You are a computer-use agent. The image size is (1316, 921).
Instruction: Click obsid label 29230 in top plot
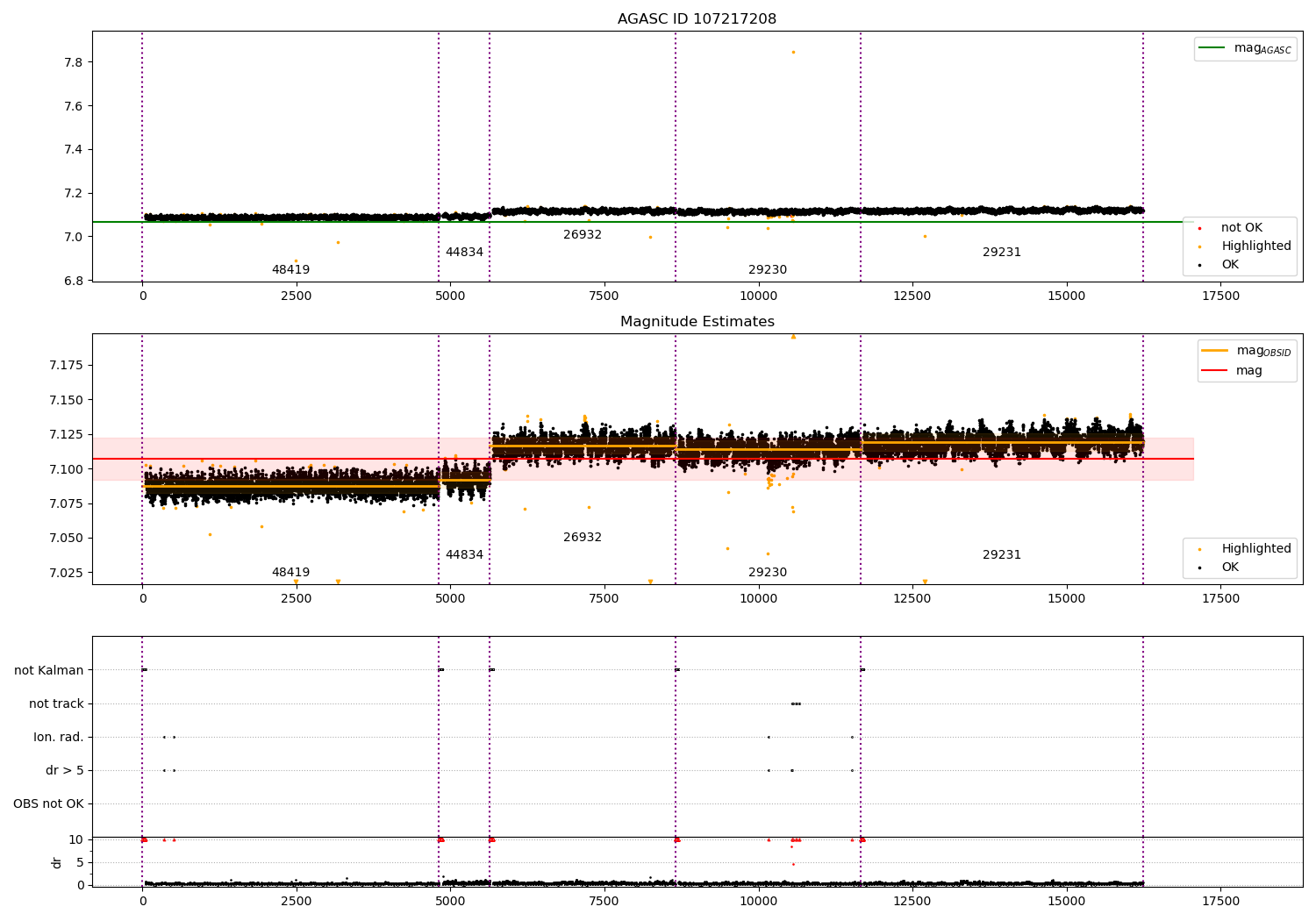pyautogui.click(x=768, y=270)
